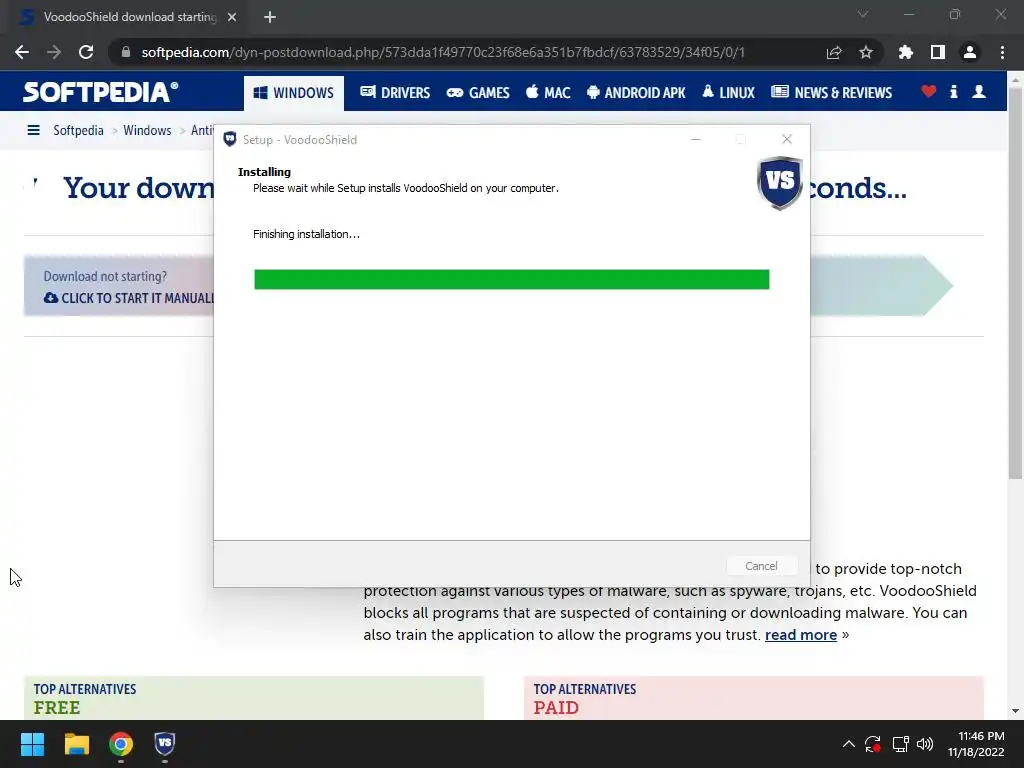Click the VS shield logo in installer

pos(780,183)
